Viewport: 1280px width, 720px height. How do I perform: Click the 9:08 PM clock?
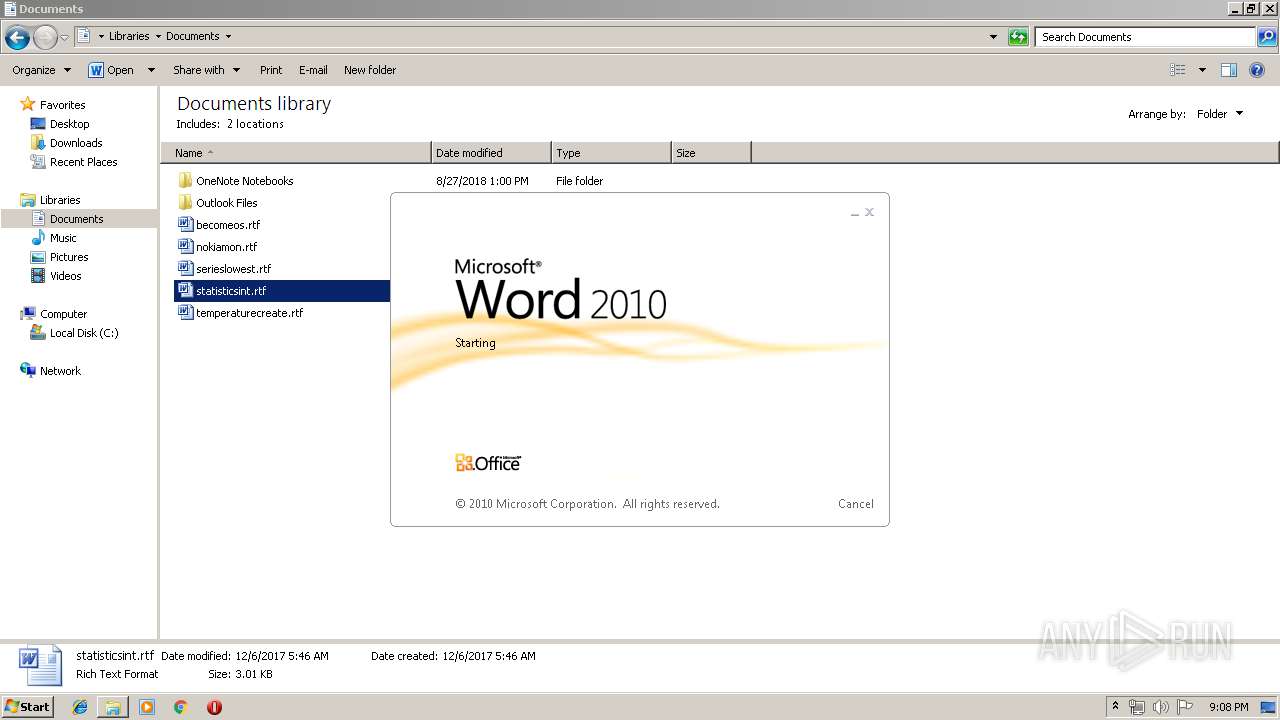(1228, 707)
